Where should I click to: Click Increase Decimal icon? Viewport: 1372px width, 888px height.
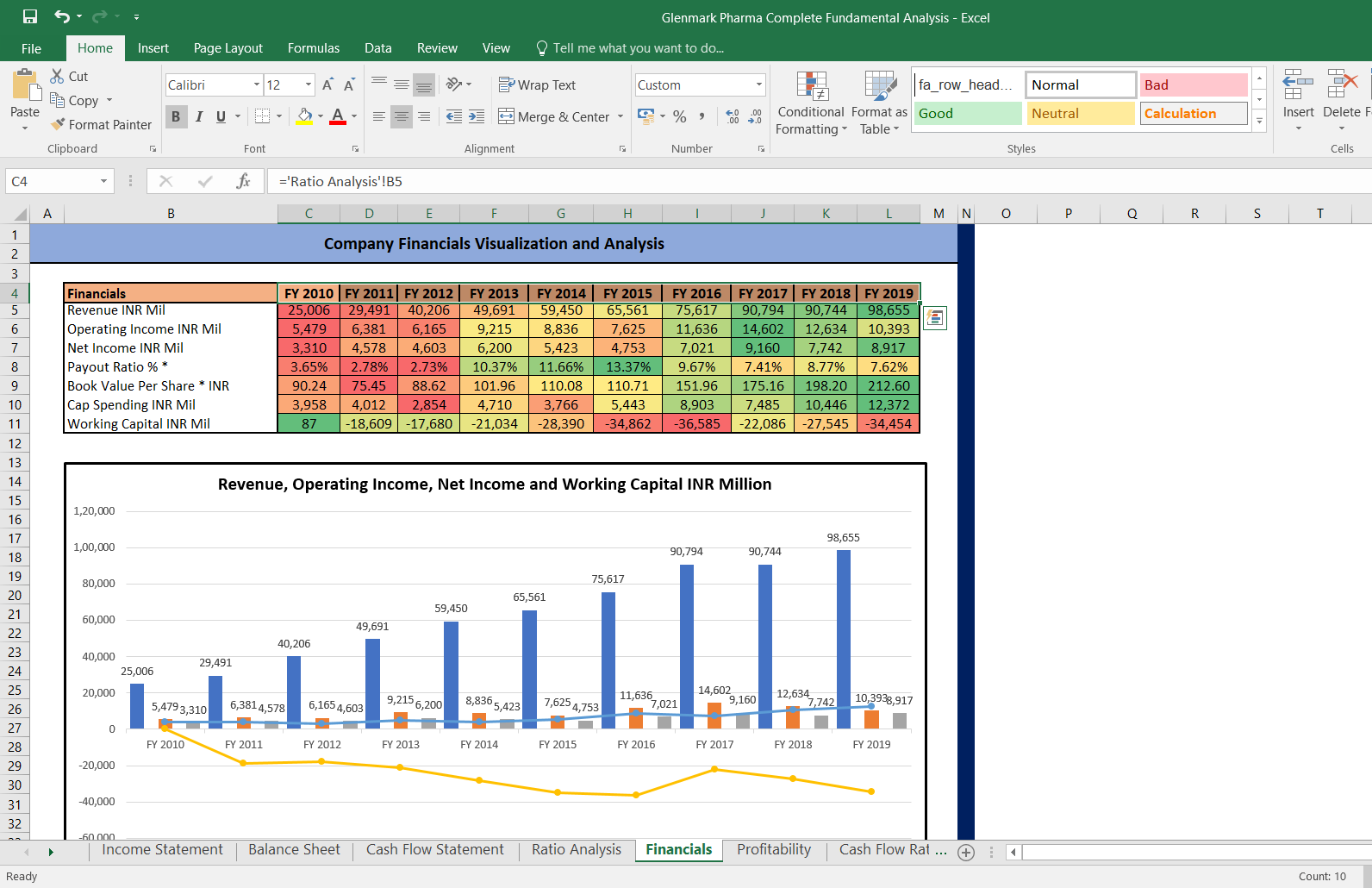[x=733, y=116]
